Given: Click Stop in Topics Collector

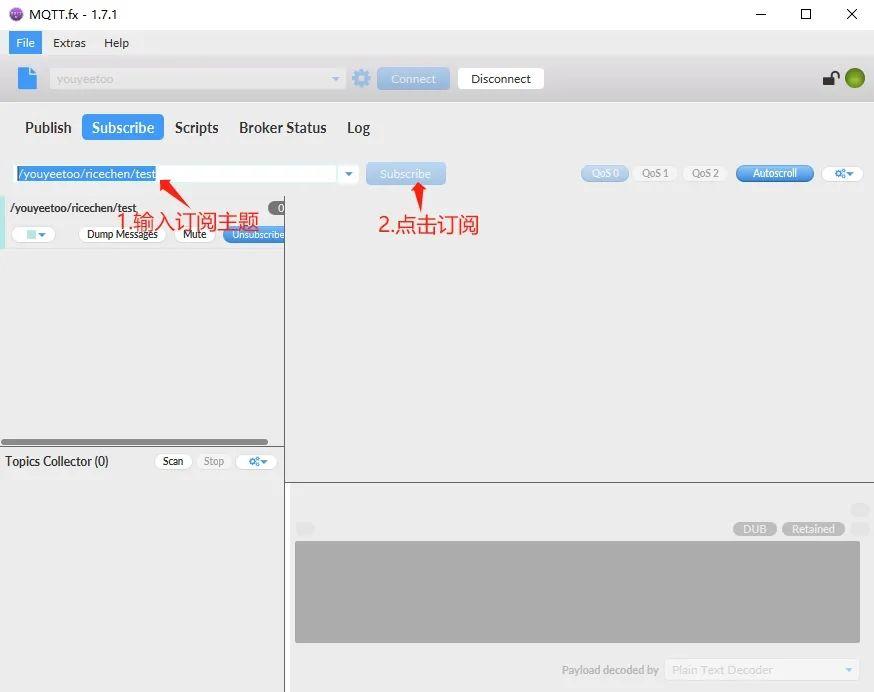Looking at the screenshot, I should [213, 461].
